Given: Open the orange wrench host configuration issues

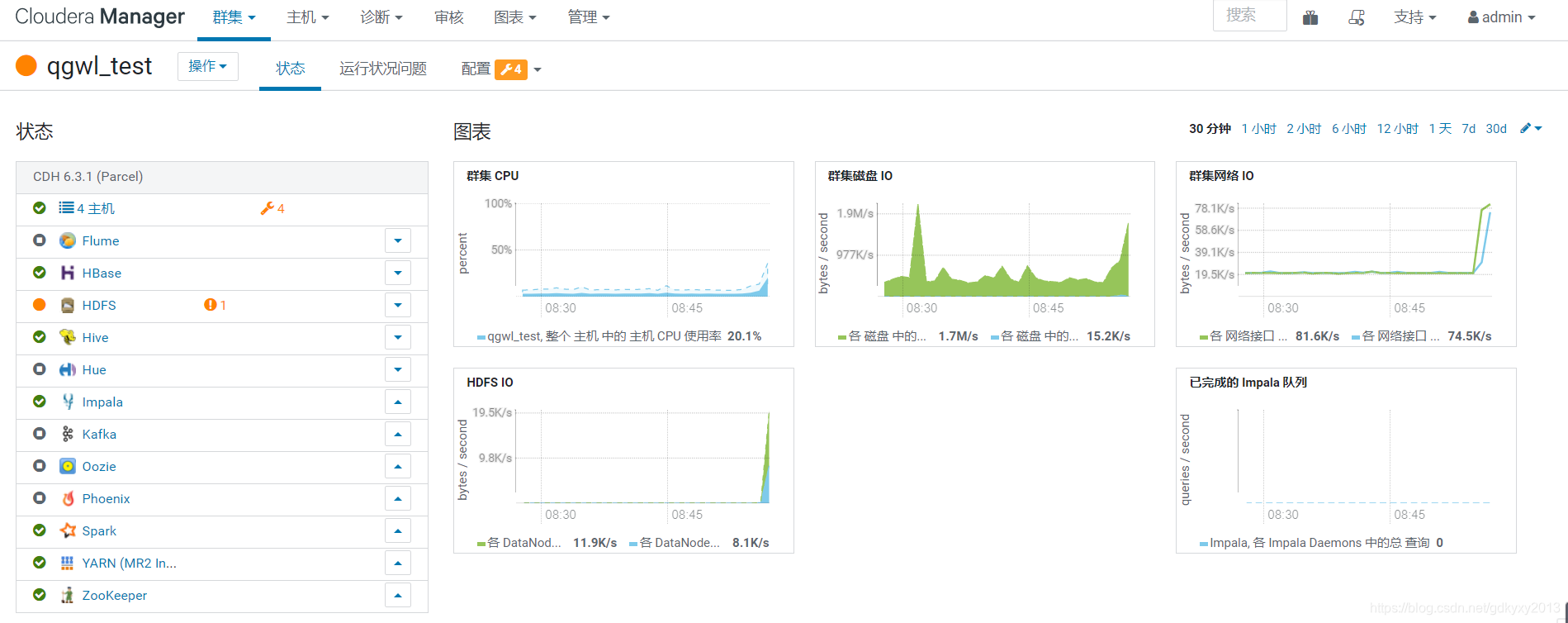Looking at the screenshot, I should [272, 208].
